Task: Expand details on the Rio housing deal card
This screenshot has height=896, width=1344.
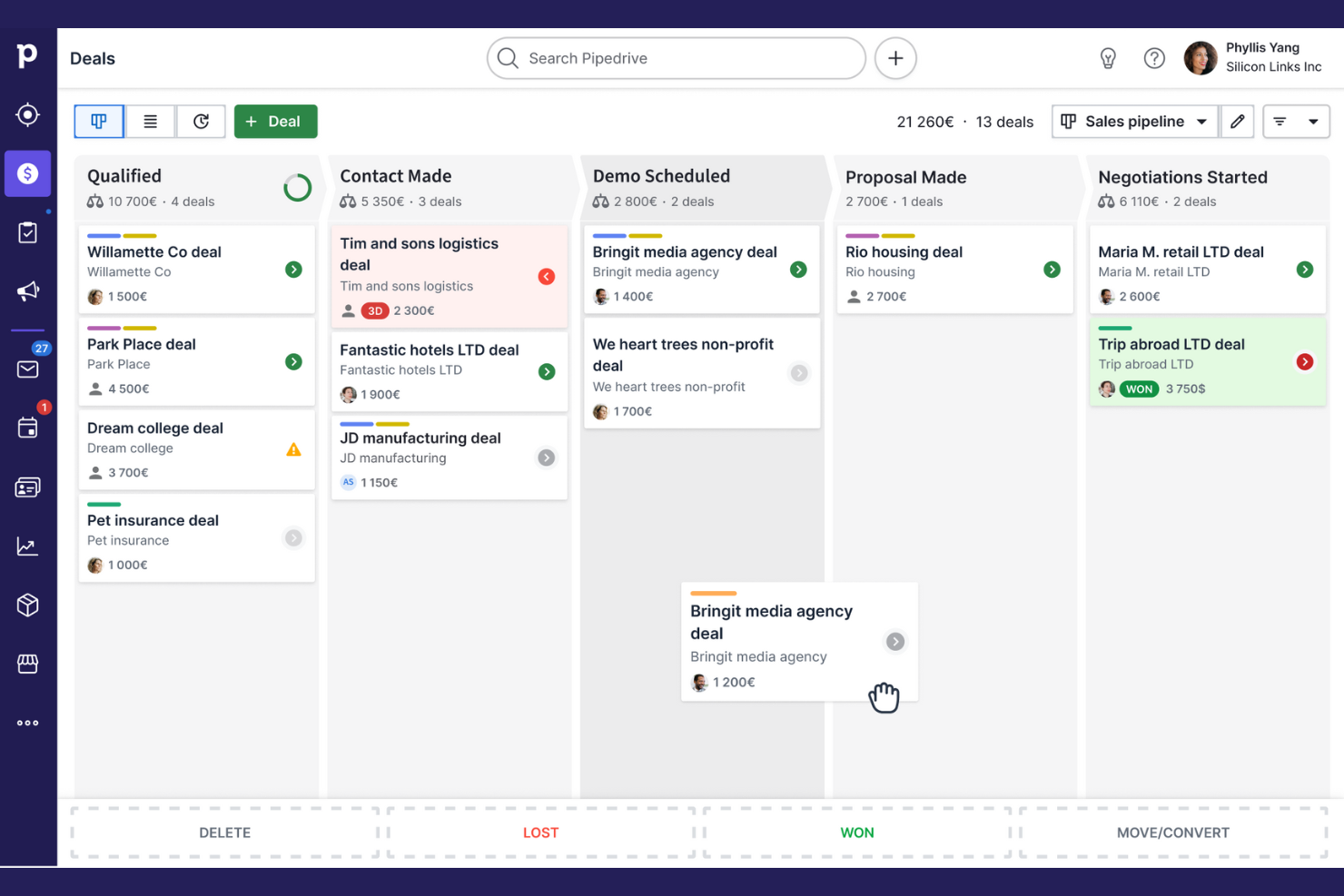Action: coord(1052,270)
